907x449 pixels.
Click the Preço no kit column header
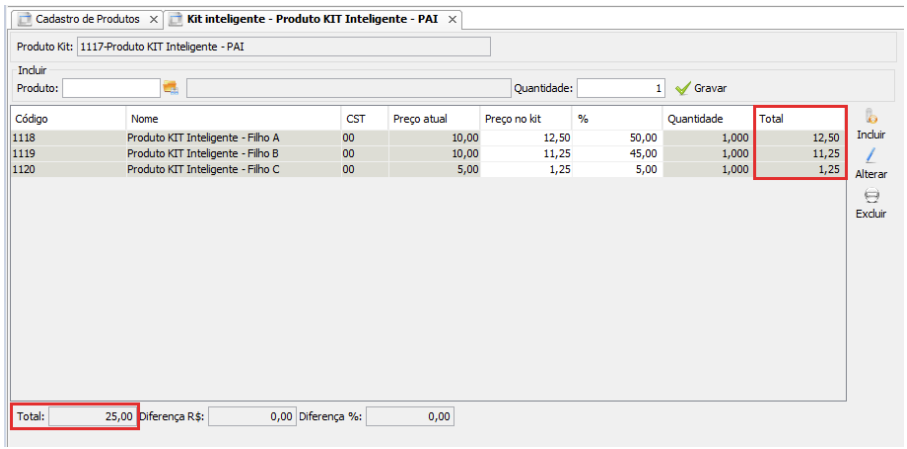click(525, 118)
